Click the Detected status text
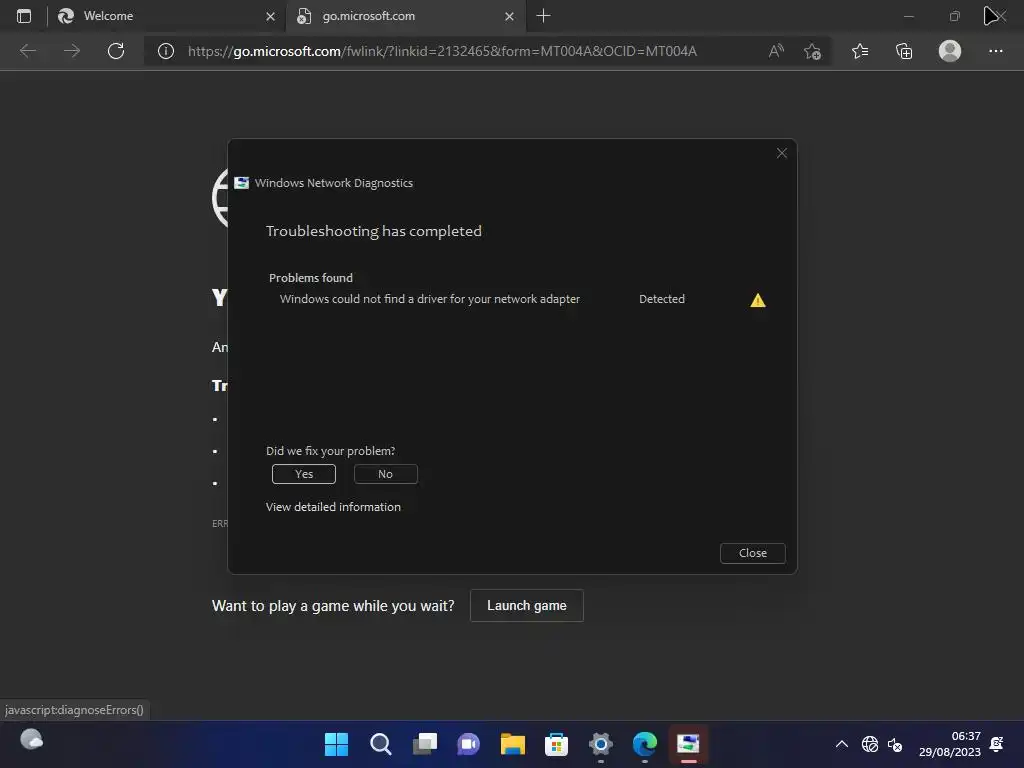Image resolution: width=1024 pixels, height=768 pixels. point(662,299)
